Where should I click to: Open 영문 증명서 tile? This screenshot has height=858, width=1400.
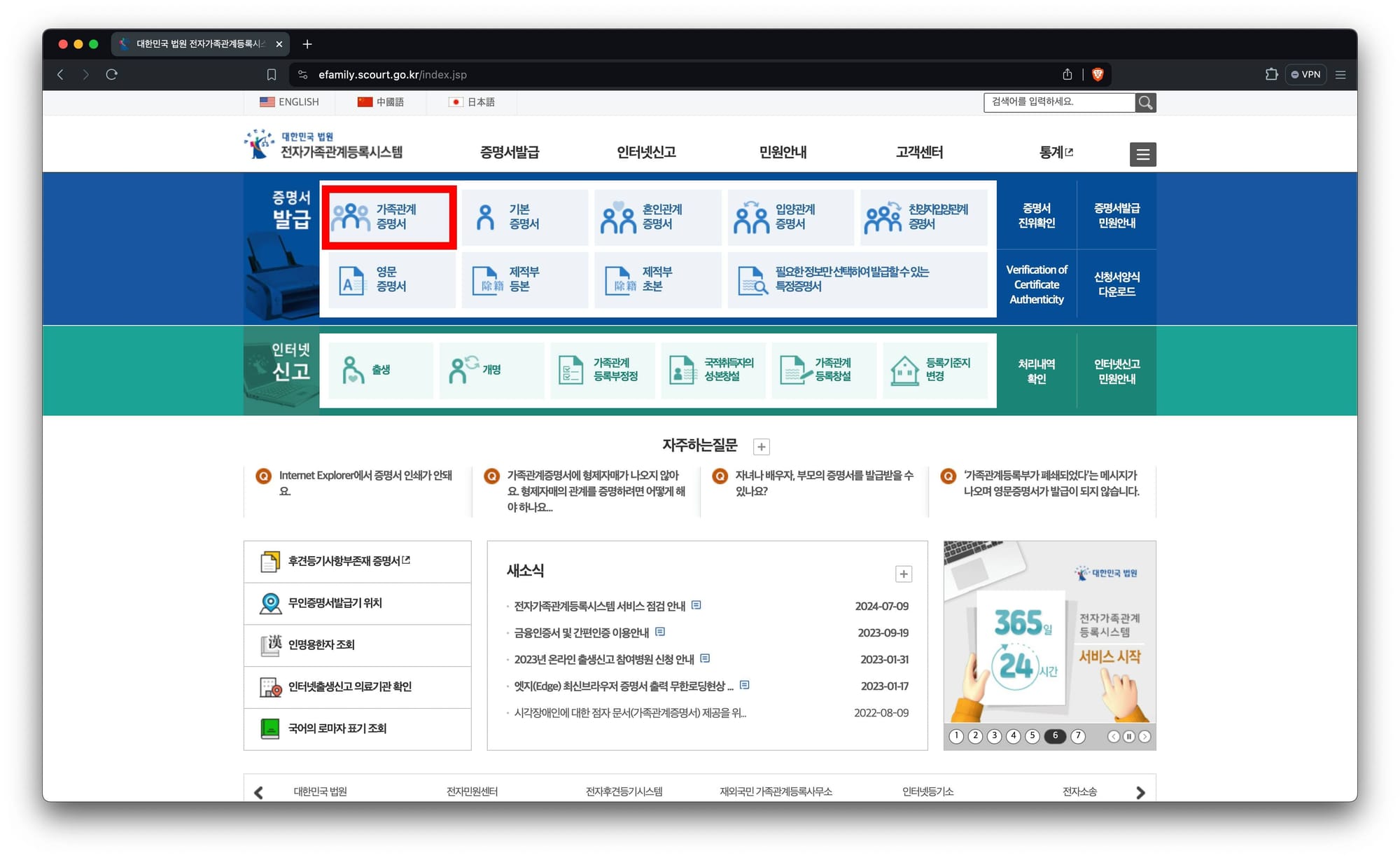[391, 279]
